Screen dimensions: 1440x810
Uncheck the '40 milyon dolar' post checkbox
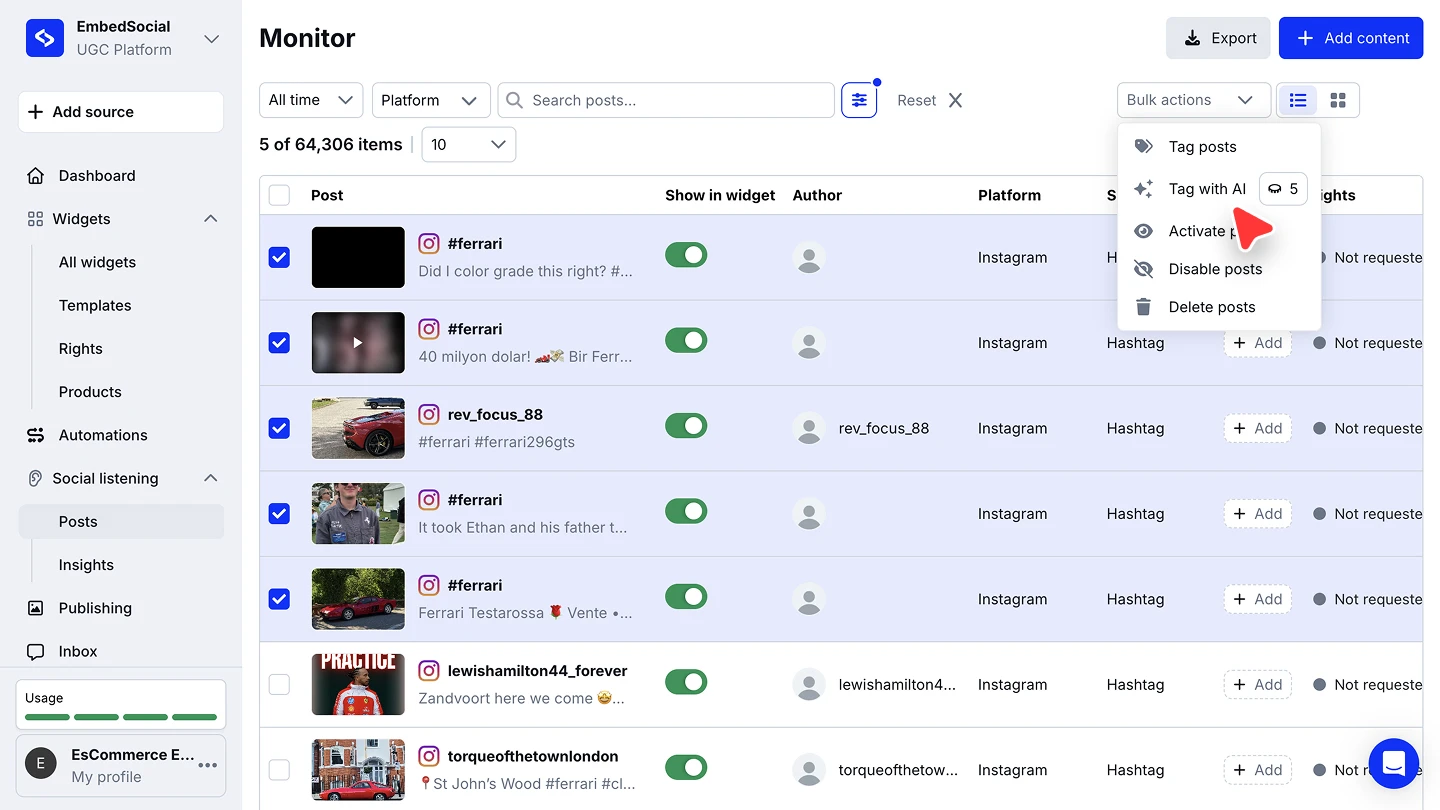pos(279,343)
